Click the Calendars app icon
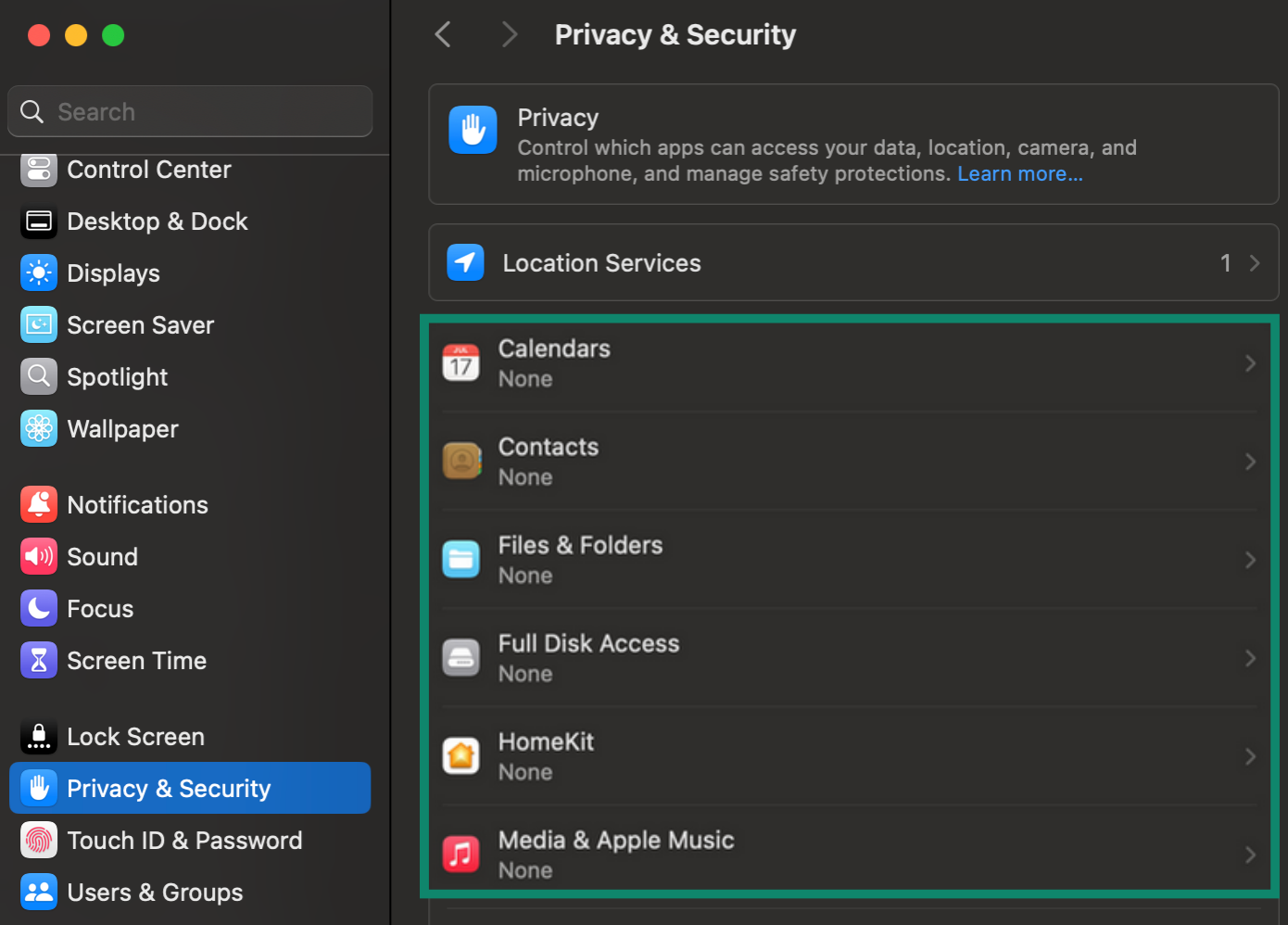 coord(461,362)
